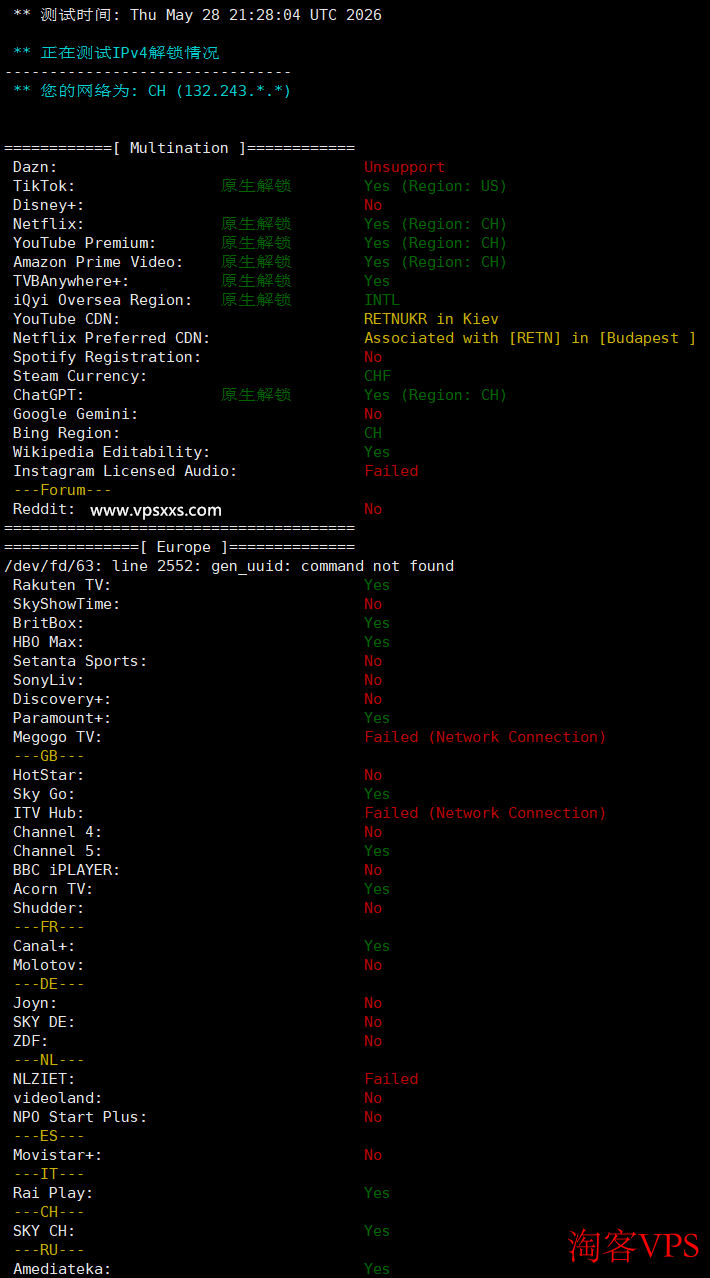
Task: Click the NLZIET Failed status
Action: tap(391, 1079)
